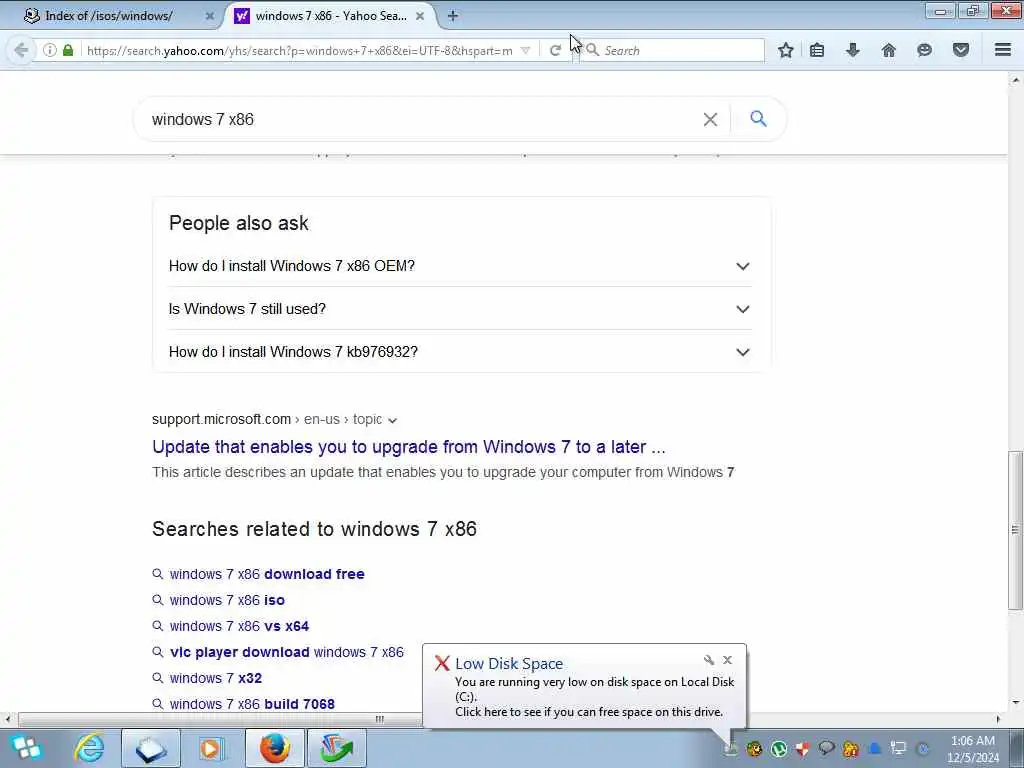
Task: Open the Windows Start menu
Action: point(26,748)
